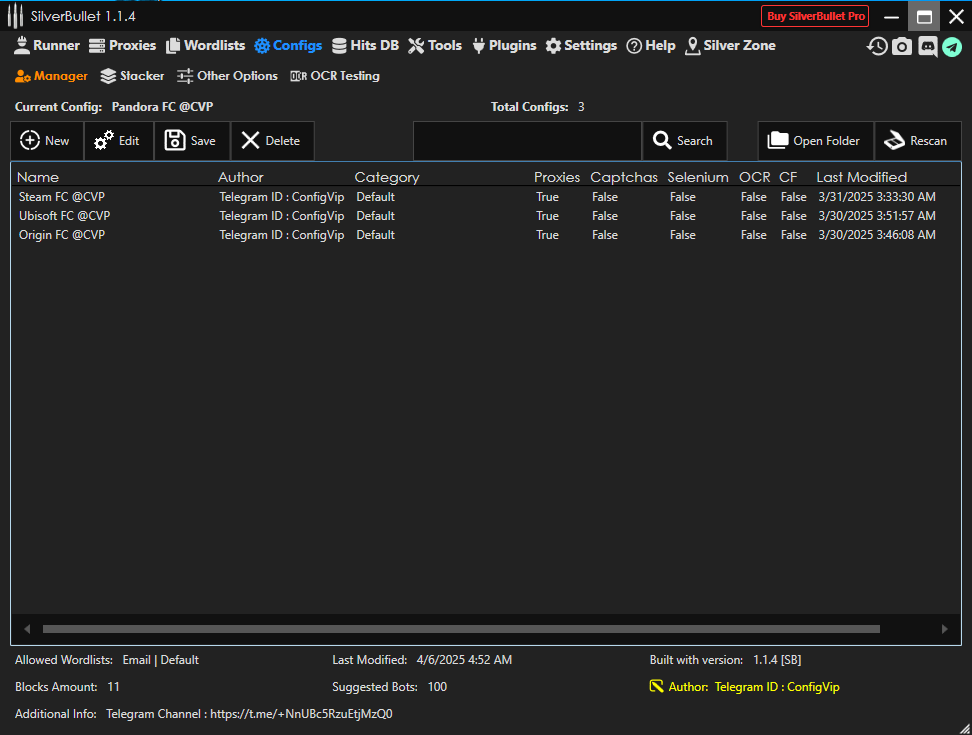Image resolution: width=972 pixels, height=735 pixels.
Task: Click the 3/30/2025 3:46:08 AM date cell
Action: coord(877,235)
